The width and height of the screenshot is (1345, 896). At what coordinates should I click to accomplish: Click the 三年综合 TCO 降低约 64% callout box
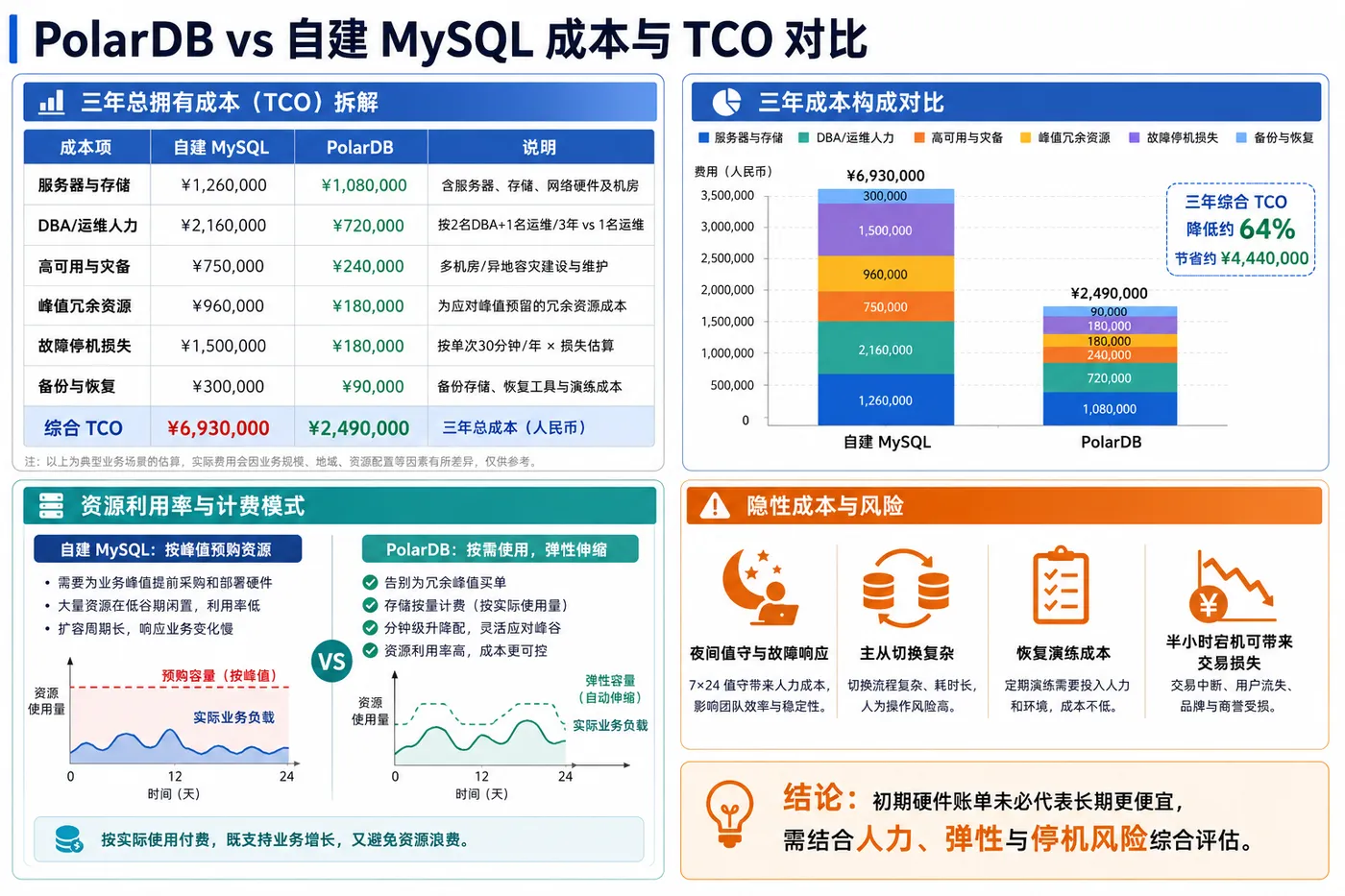click(1241, 230)
